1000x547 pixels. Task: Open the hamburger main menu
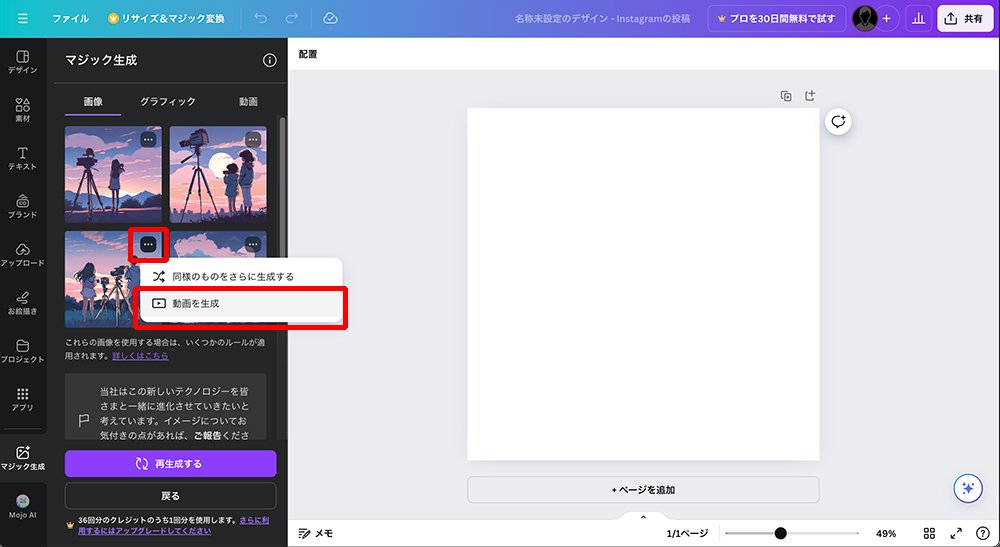point(23,18)
